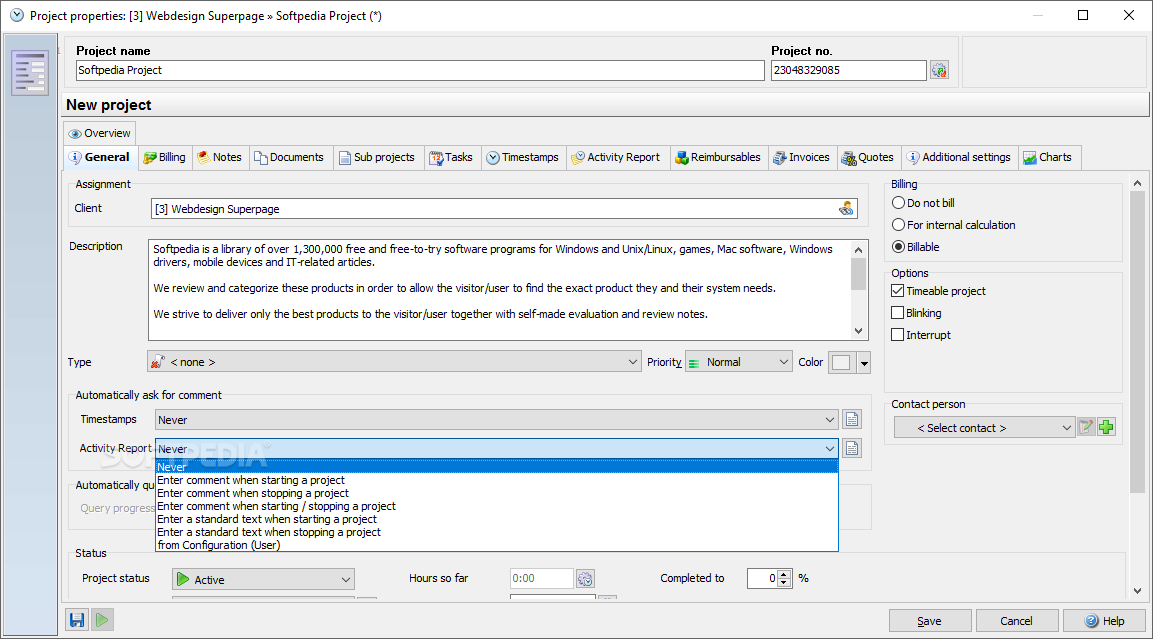1153x639 pixels.
Task: Click the Cancel button
Action: (x=1016, y=621)
